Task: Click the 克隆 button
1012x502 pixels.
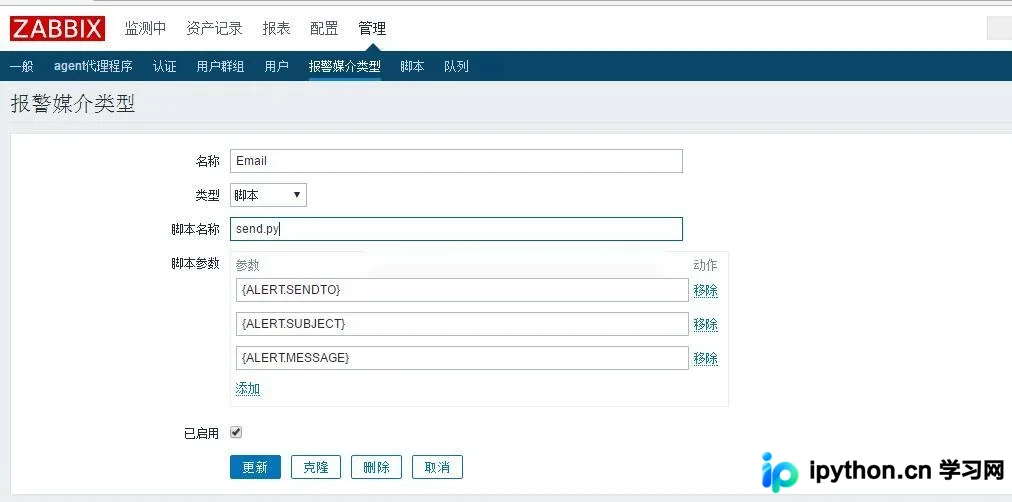Action: click(x=316, y=467)
